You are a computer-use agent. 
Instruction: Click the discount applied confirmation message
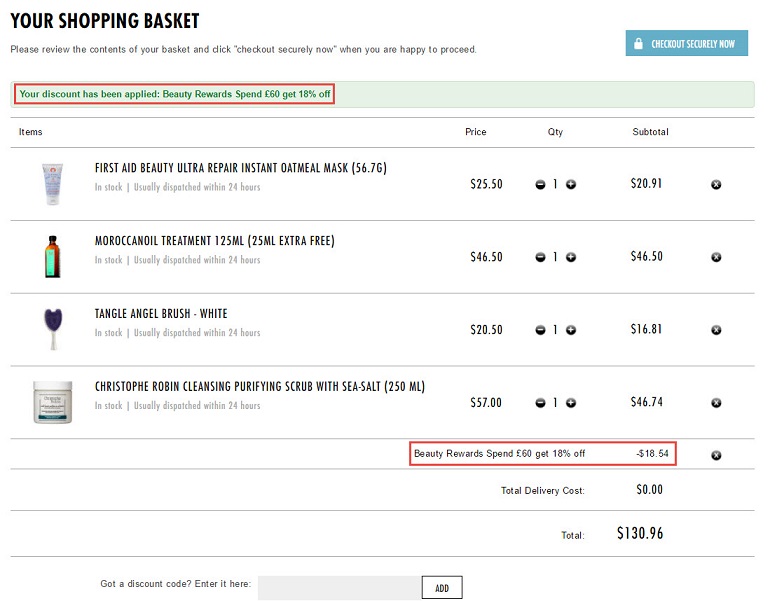(x=175, y=94)
